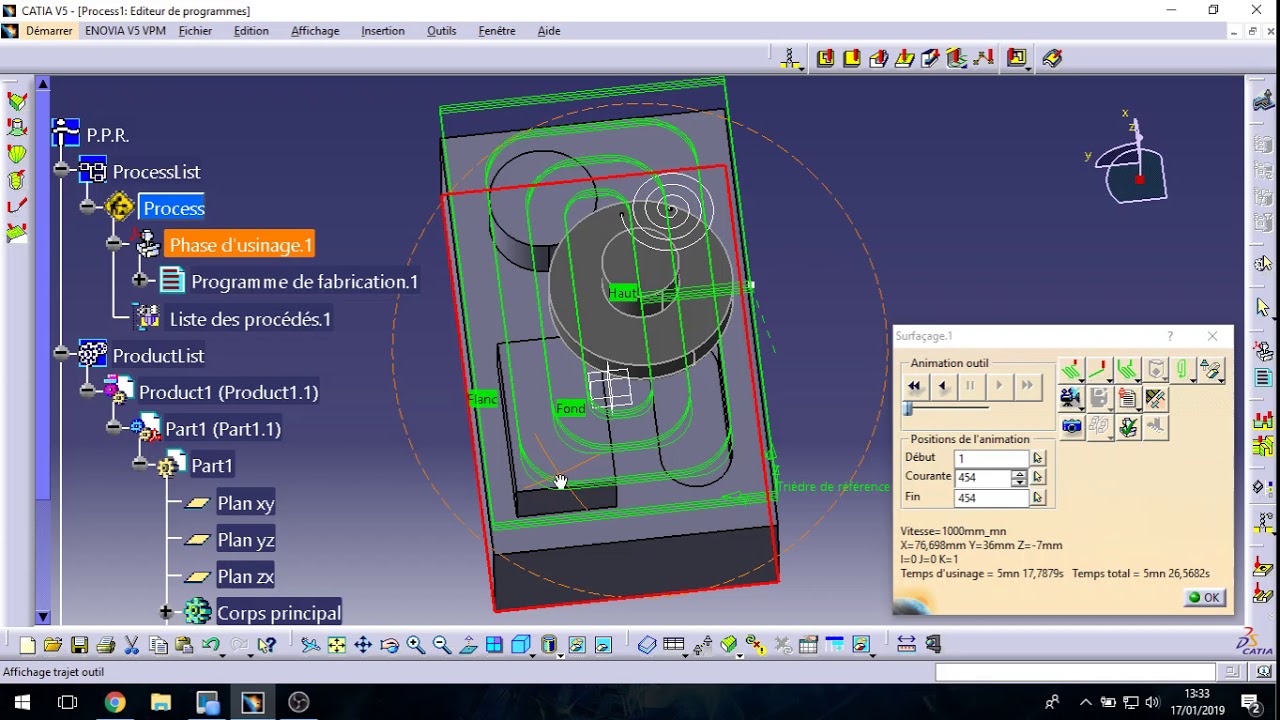This screenshot has height=720, width=1280.
Task: Open a file with the folder icon
Action: pyautogui.click(x=53, y=645)
